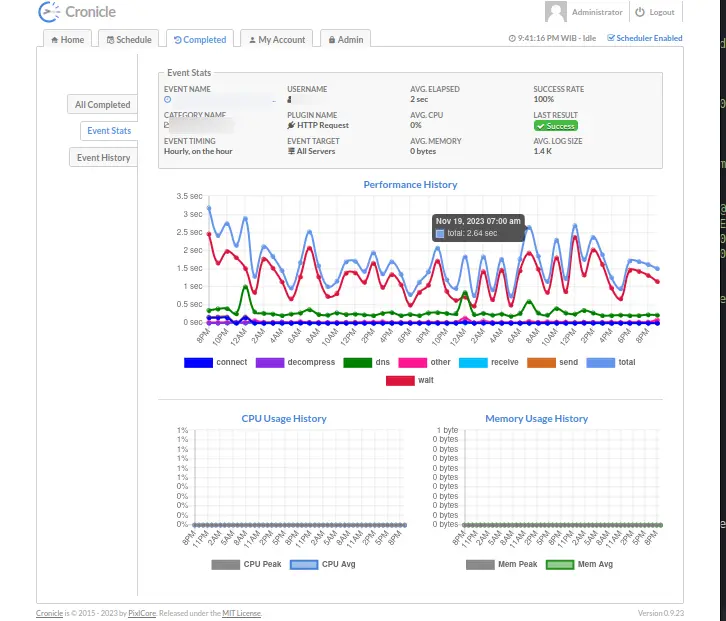Switch to the Admin tab
Viewport: 726px width, 621px height.
[x=344, y=40]
